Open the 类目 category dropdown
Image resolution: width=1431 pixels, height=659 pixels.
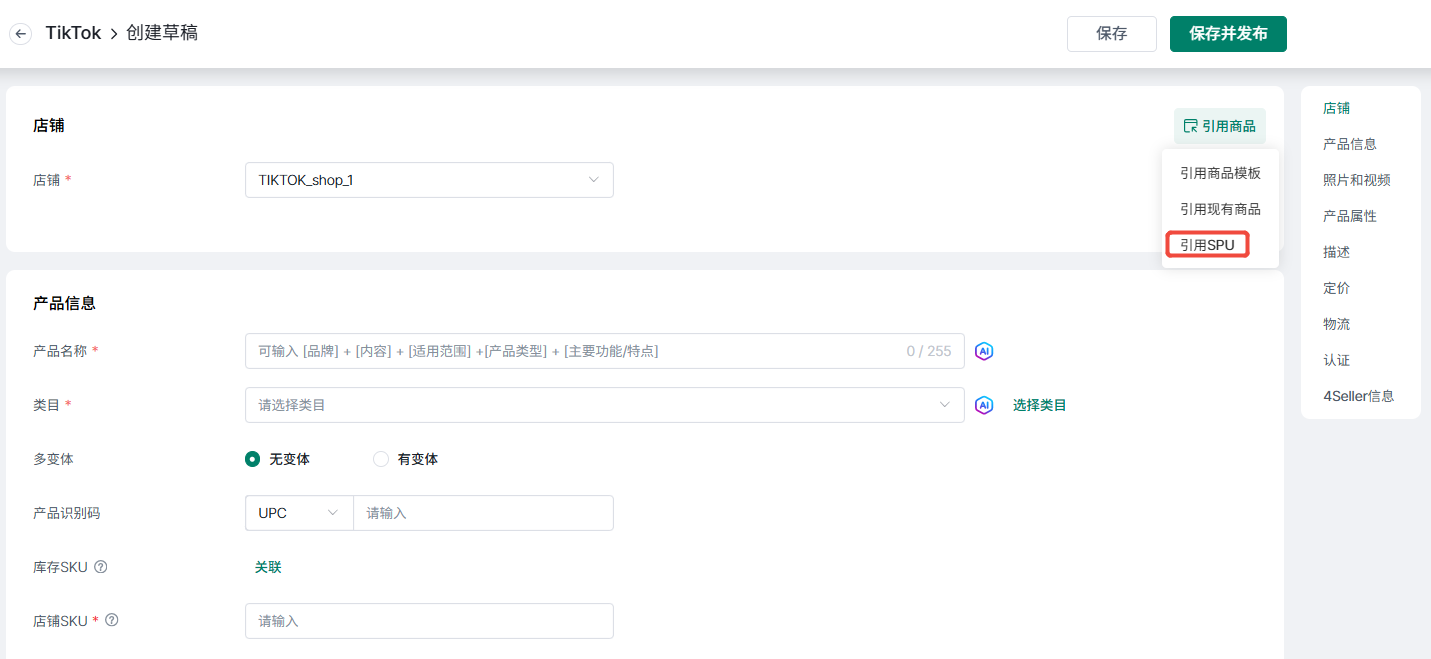[x=605, y=405]
